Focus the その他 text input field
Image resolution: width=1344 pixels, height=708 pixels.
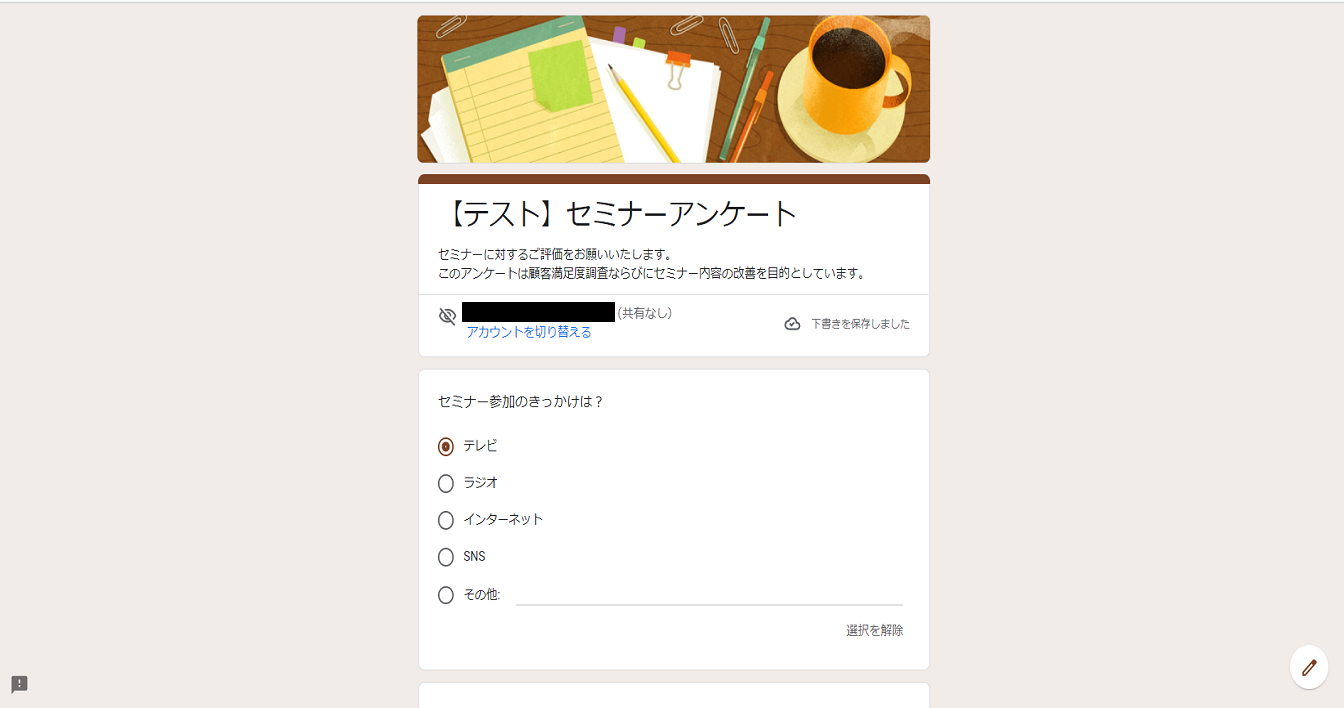click(709, 594)
